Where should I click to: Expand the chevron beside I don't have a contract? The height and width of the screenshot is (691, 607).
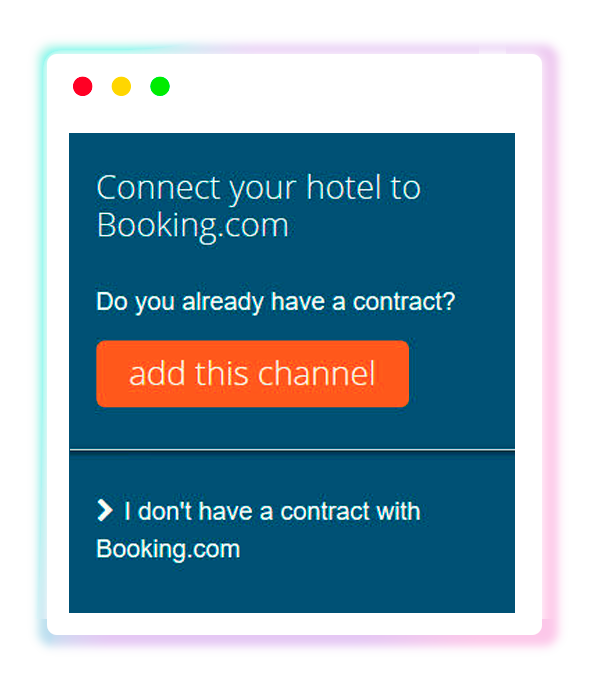105,511
